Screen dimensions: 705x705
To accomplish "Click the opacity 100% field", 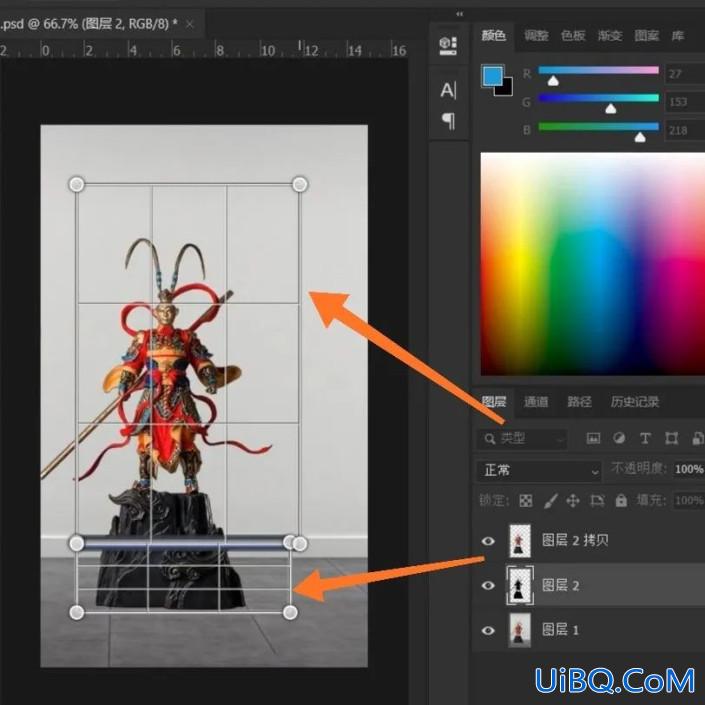I will [689, 469].
